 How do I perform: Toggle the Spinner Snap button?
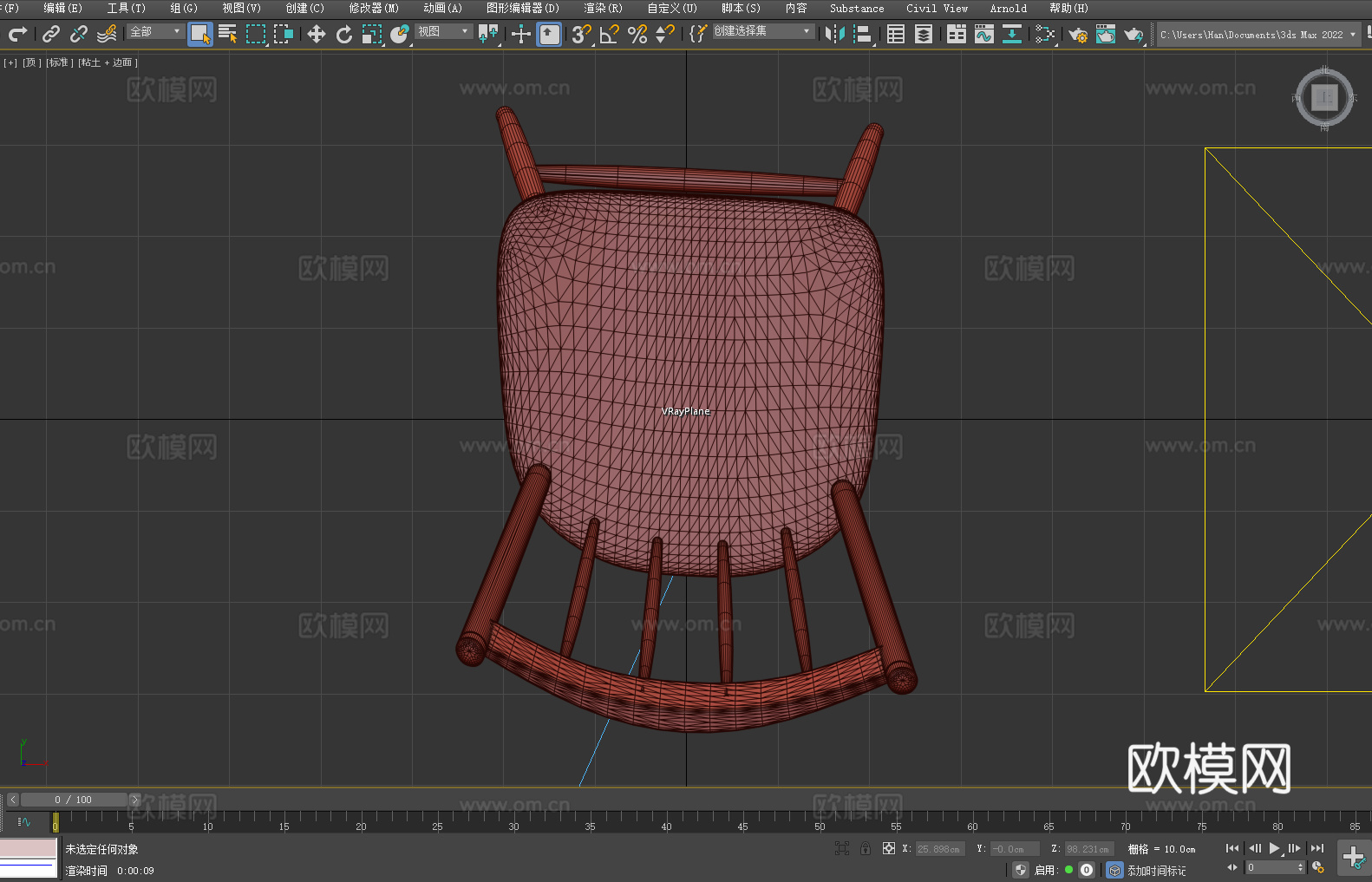[665, 34]
